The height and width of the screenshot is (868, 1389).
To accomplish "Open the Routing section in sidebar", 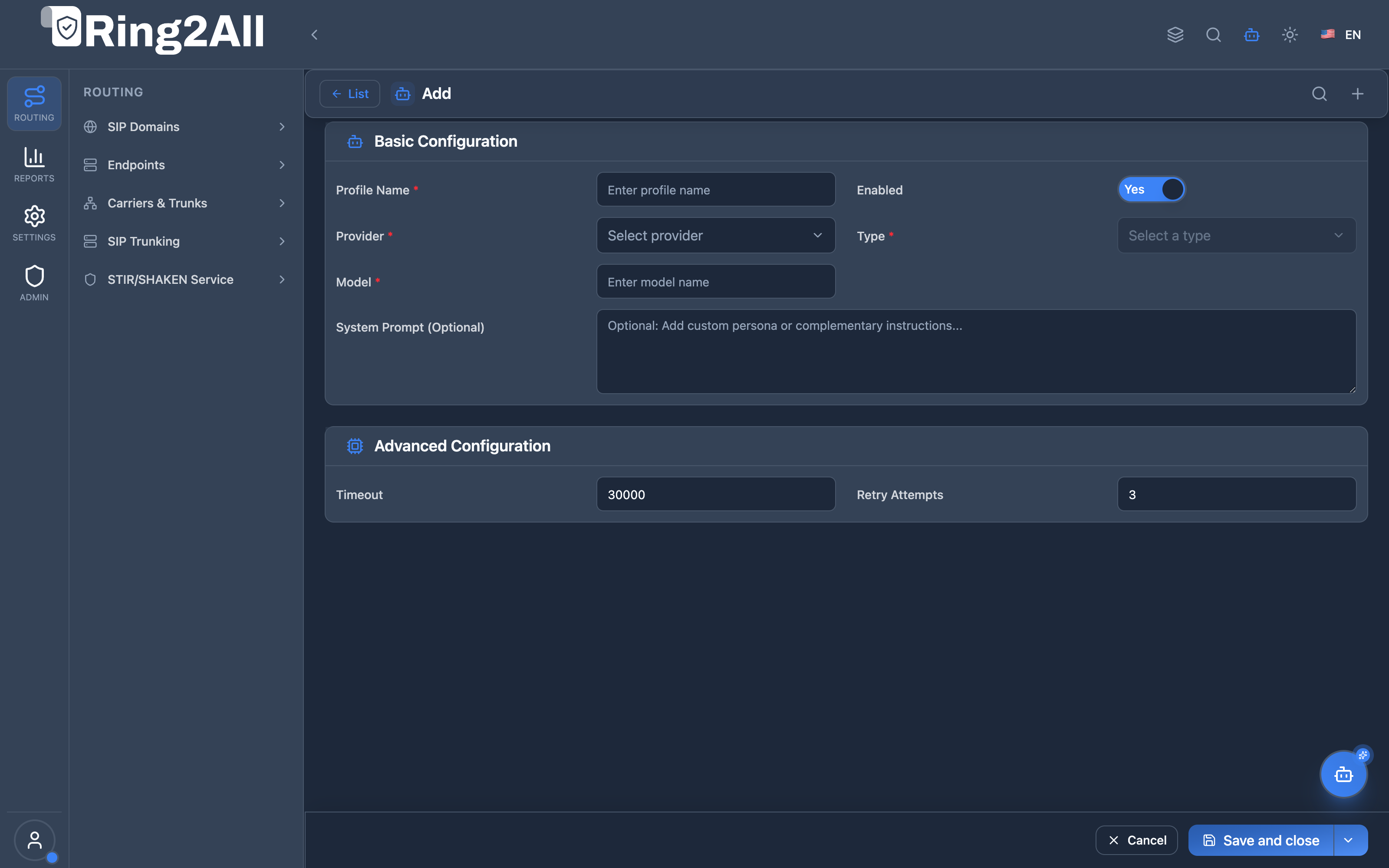I will pyautogui.click(x=34, y=103).
